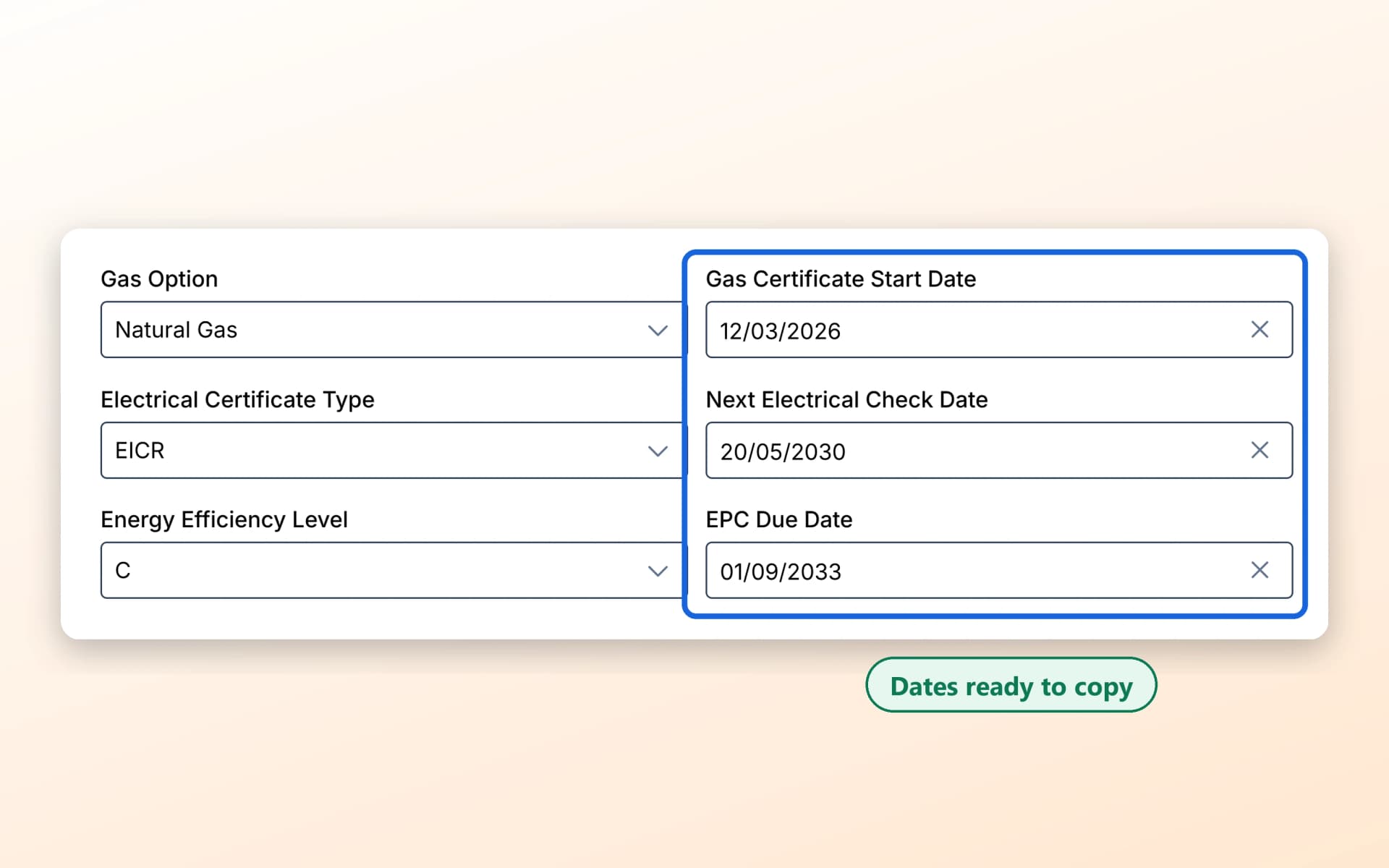The image size is (1389, 868).
Task: Click the 12/03/2026 date field
Action: point(999,330)
